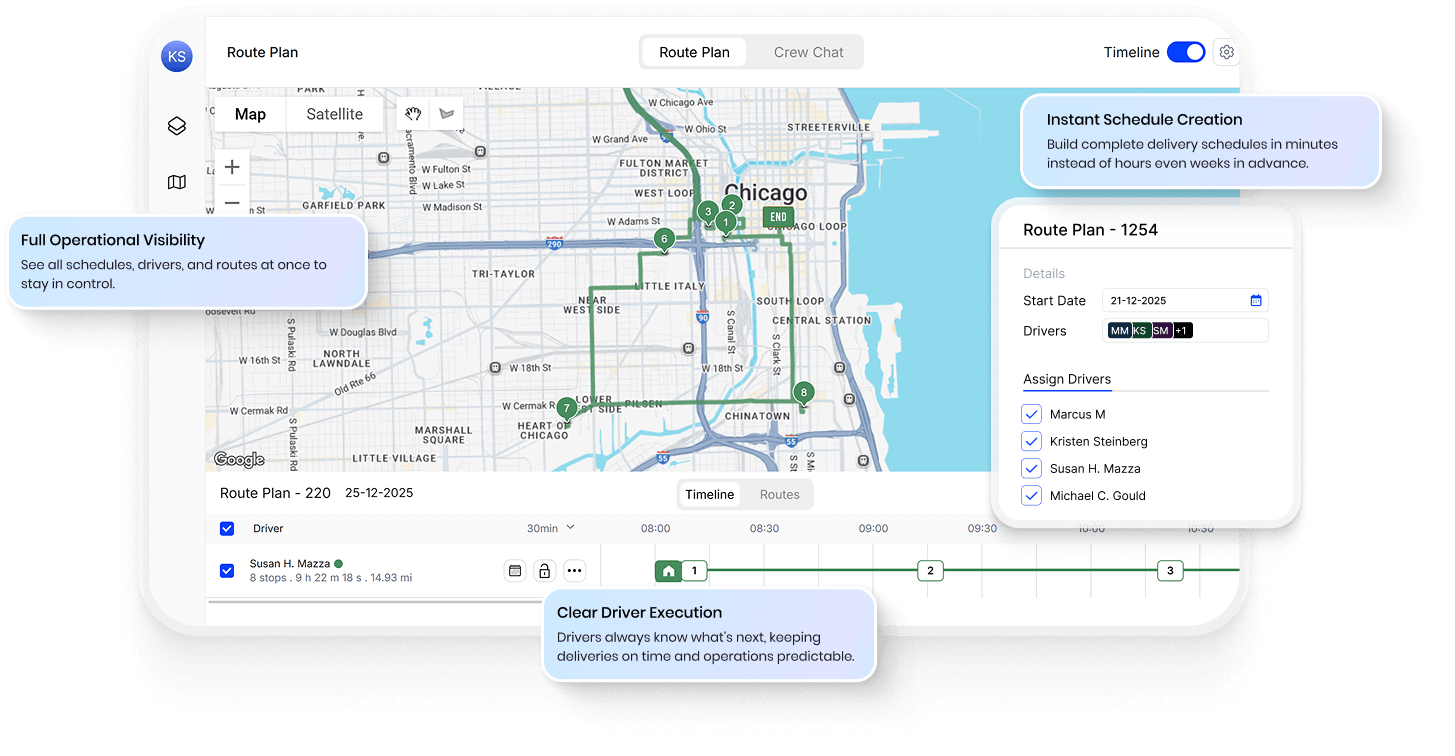Click stop marker 2 on Susan Mazza's timeline
Viewport: 1455px width, 756px height.
pyautogui.click(x=930, y=570)
